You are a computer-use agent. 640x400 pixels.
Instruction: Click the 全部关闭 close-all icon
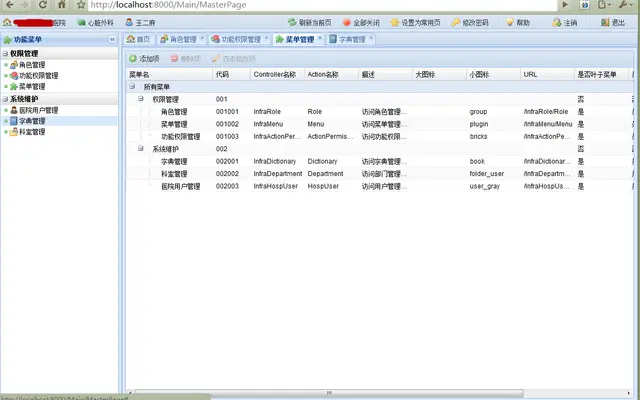pyautogui.click(x=347, y=22)
